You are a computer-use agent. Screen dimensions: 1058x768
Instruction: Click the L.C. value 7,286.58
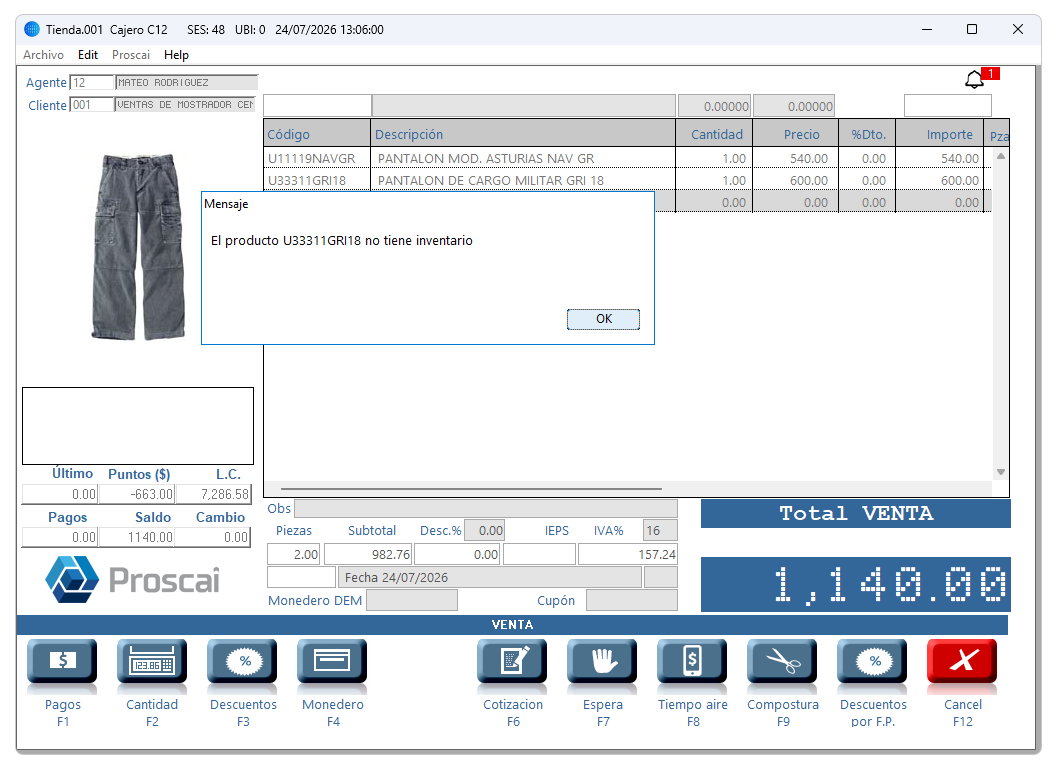(213, 494)
